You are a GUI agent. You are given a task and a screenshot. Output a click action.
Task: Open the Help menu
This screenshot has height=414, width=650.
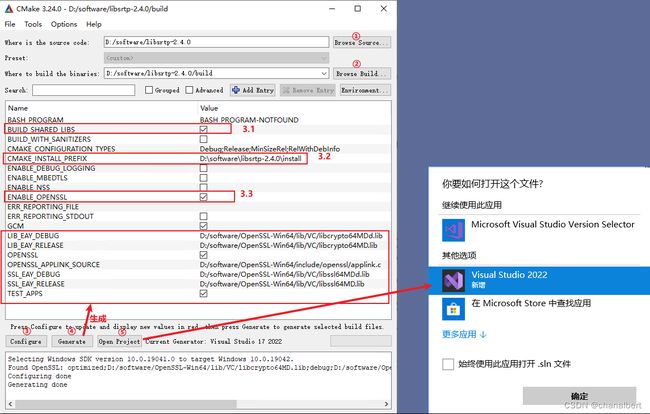[94, 24]
